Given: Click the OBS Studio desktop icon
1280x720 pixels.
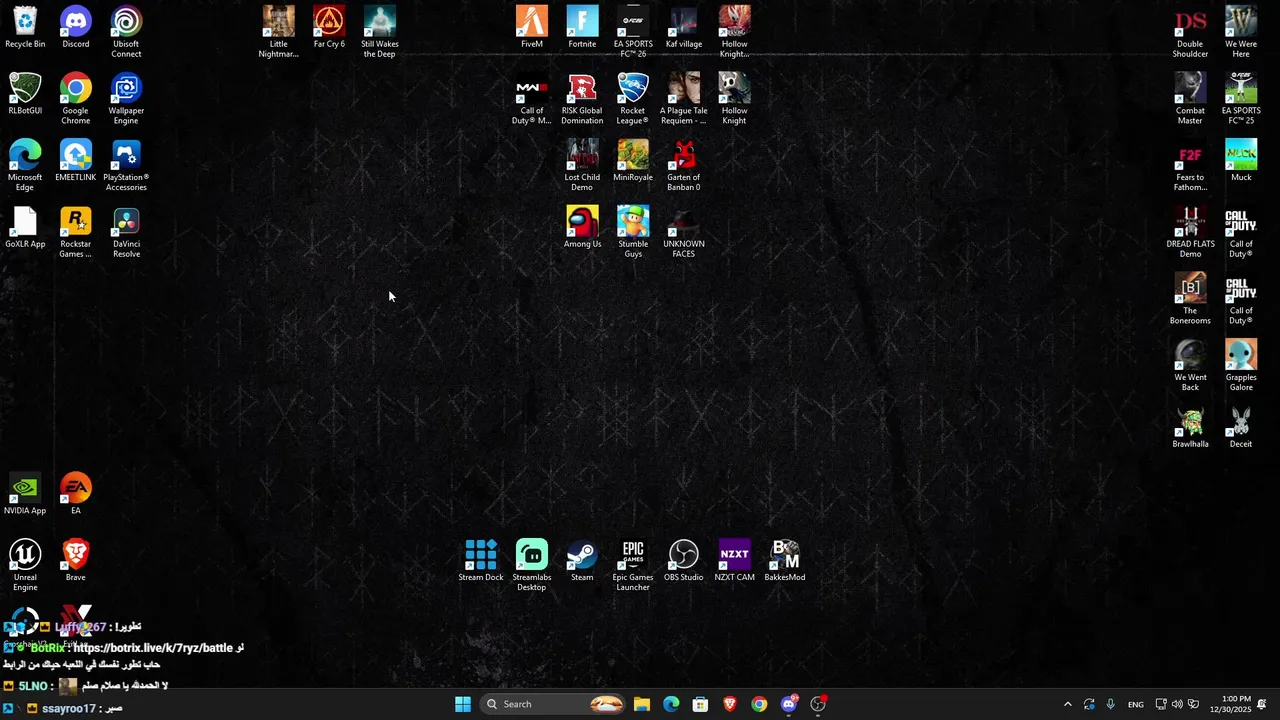Looking at the screenshot, I should (x=684, y=561).
